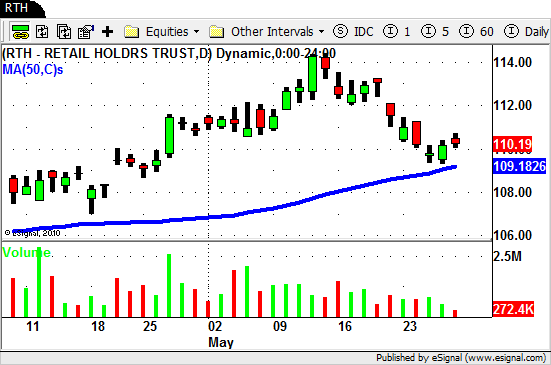Click the last red candlestick on the chart
This screenshot has width=551, height=365.
pyautogui.click(x=455, y=141)
